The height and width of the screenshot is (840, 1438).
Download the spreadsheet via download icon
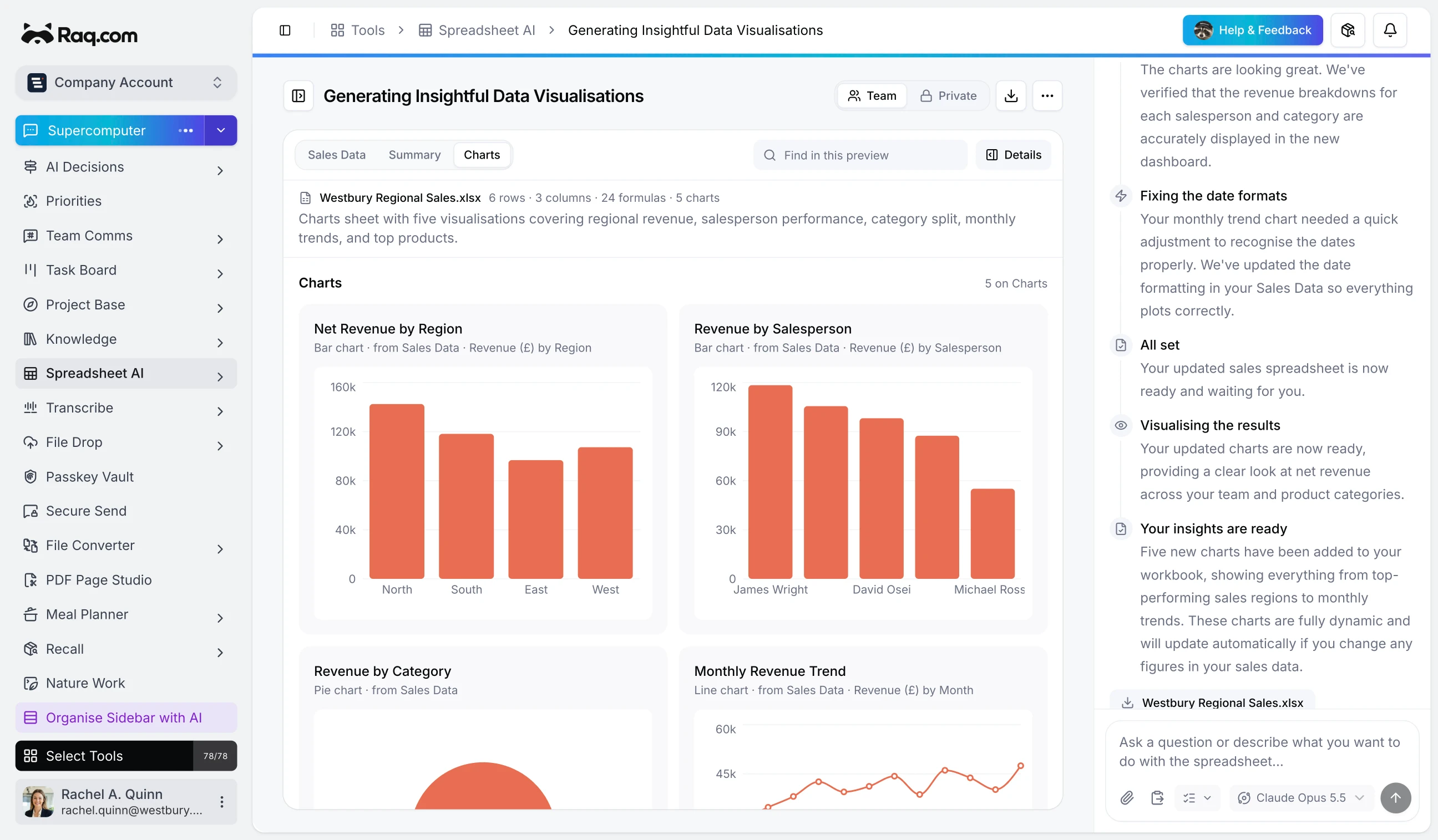click(1011, 96)
